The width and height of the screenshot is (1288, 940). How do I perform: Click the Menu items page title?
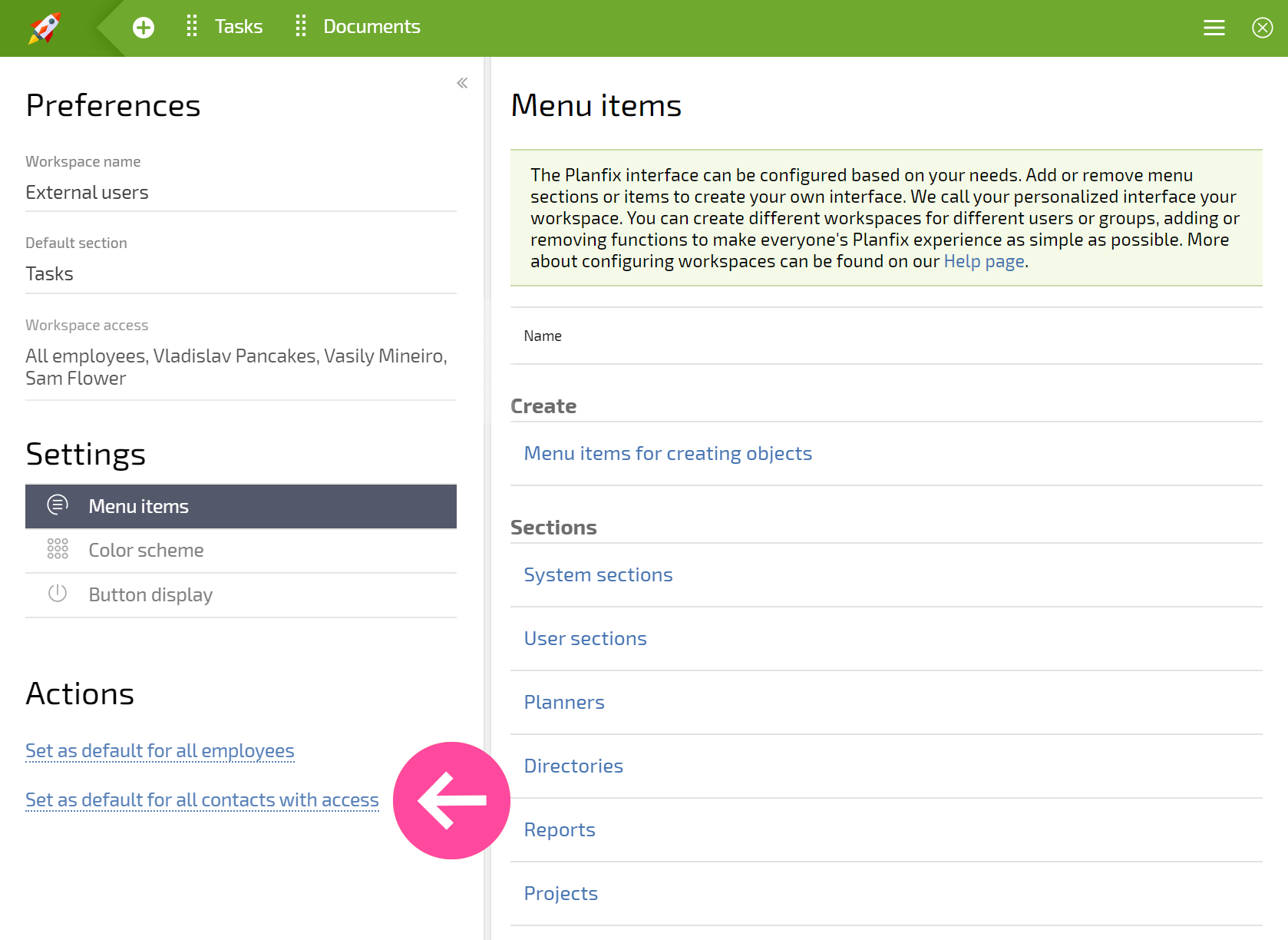[596, 105]
